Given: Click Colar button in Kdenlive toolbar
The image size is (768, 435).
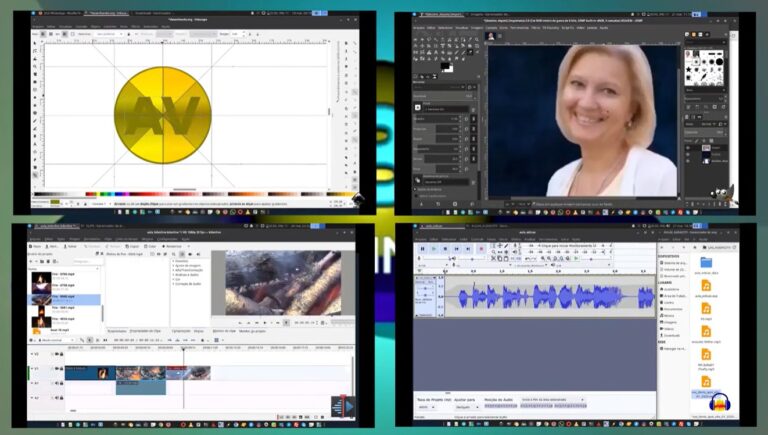Looking at the screenshot, I should click(150, 246).
